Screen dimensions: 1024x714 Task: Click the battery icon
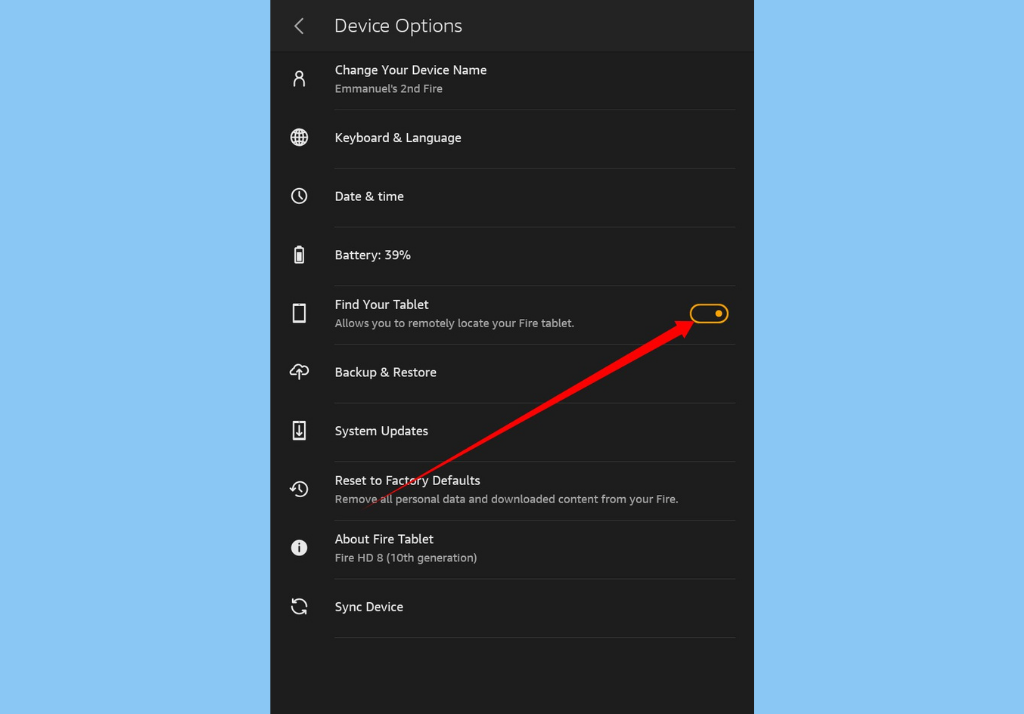(x=299, y=255)
